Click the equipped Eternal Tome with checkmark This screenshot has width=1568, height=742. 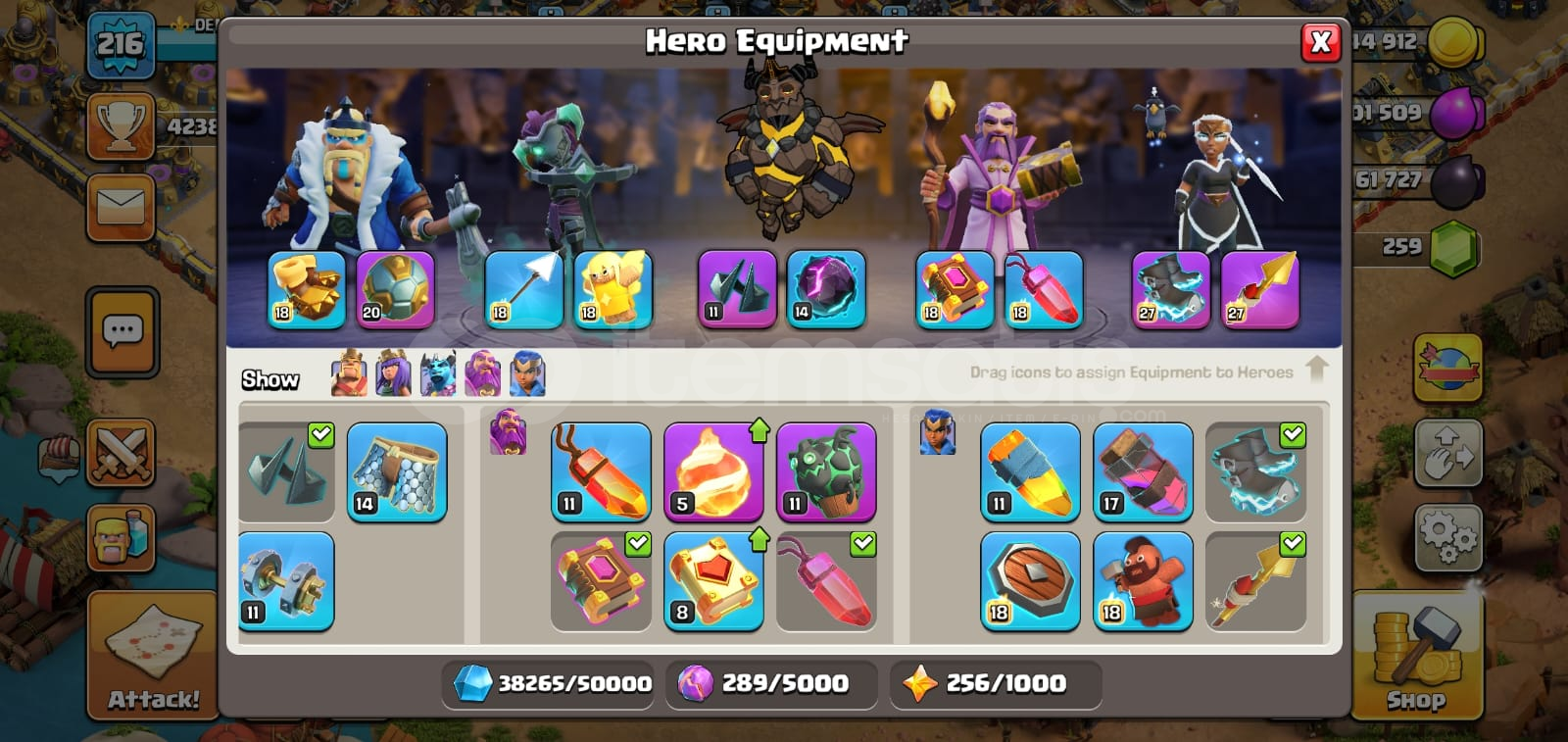pyautogui.click(x=601, y=580)
